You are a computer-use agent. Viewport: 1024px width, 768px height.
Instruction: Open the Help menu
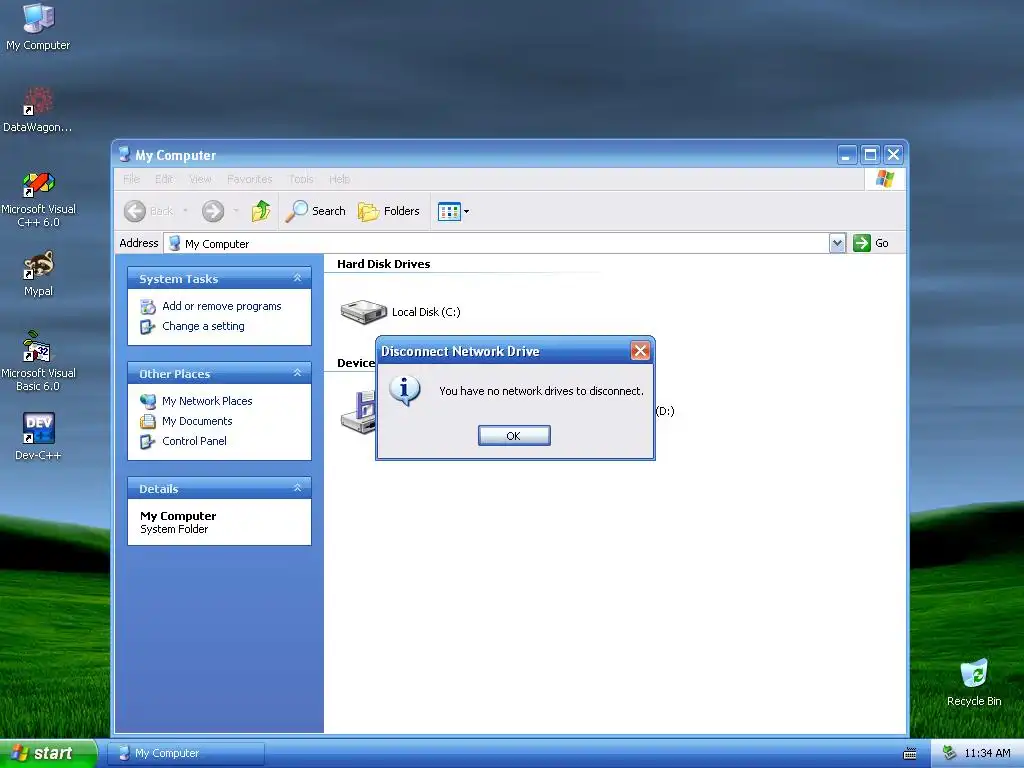[x=340, y=179]
